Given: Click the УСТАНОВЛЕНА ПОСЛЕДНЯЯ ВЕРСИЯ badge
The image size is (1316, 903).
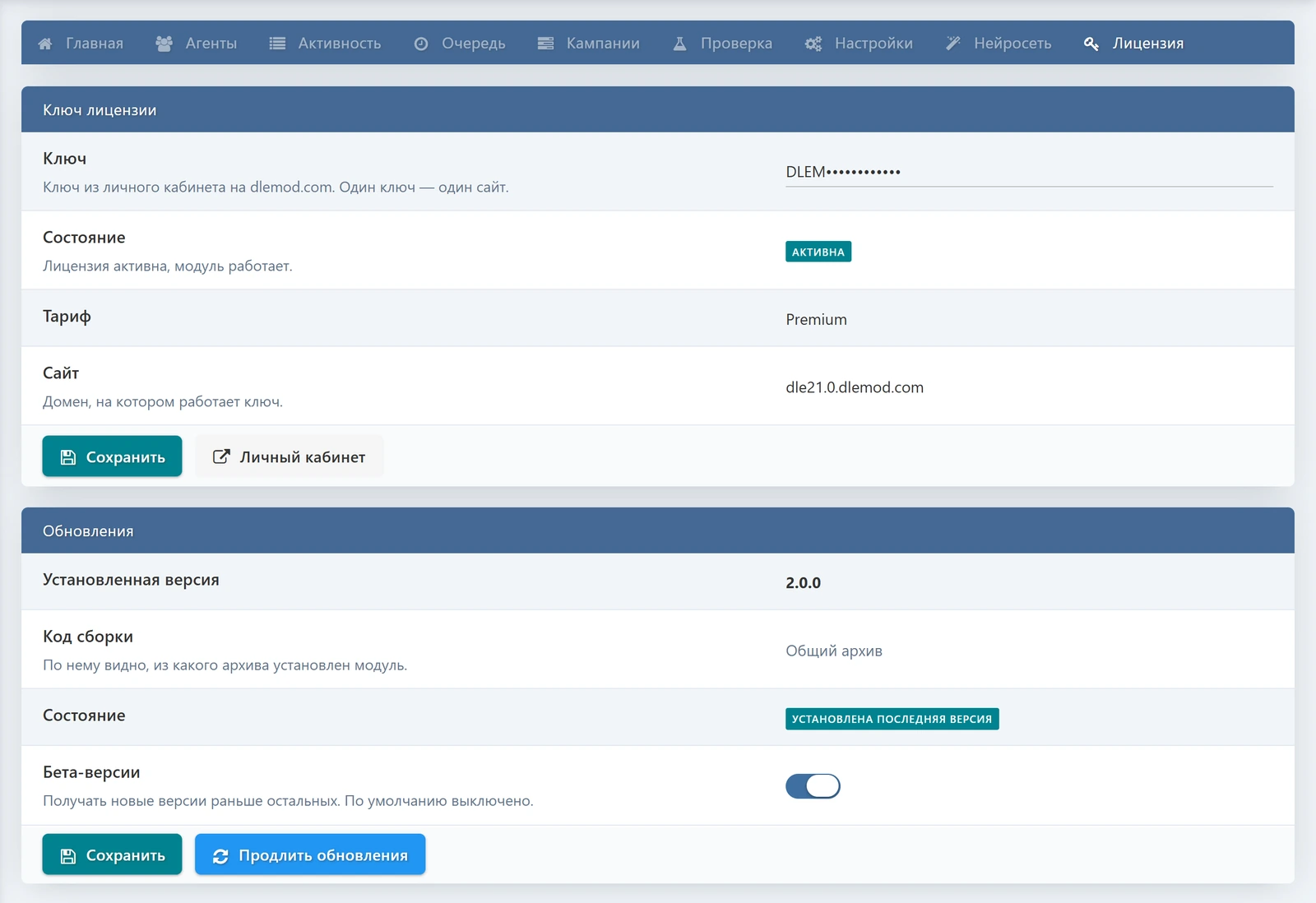Looking at the screenshot, I should click(x=892, y=719).
